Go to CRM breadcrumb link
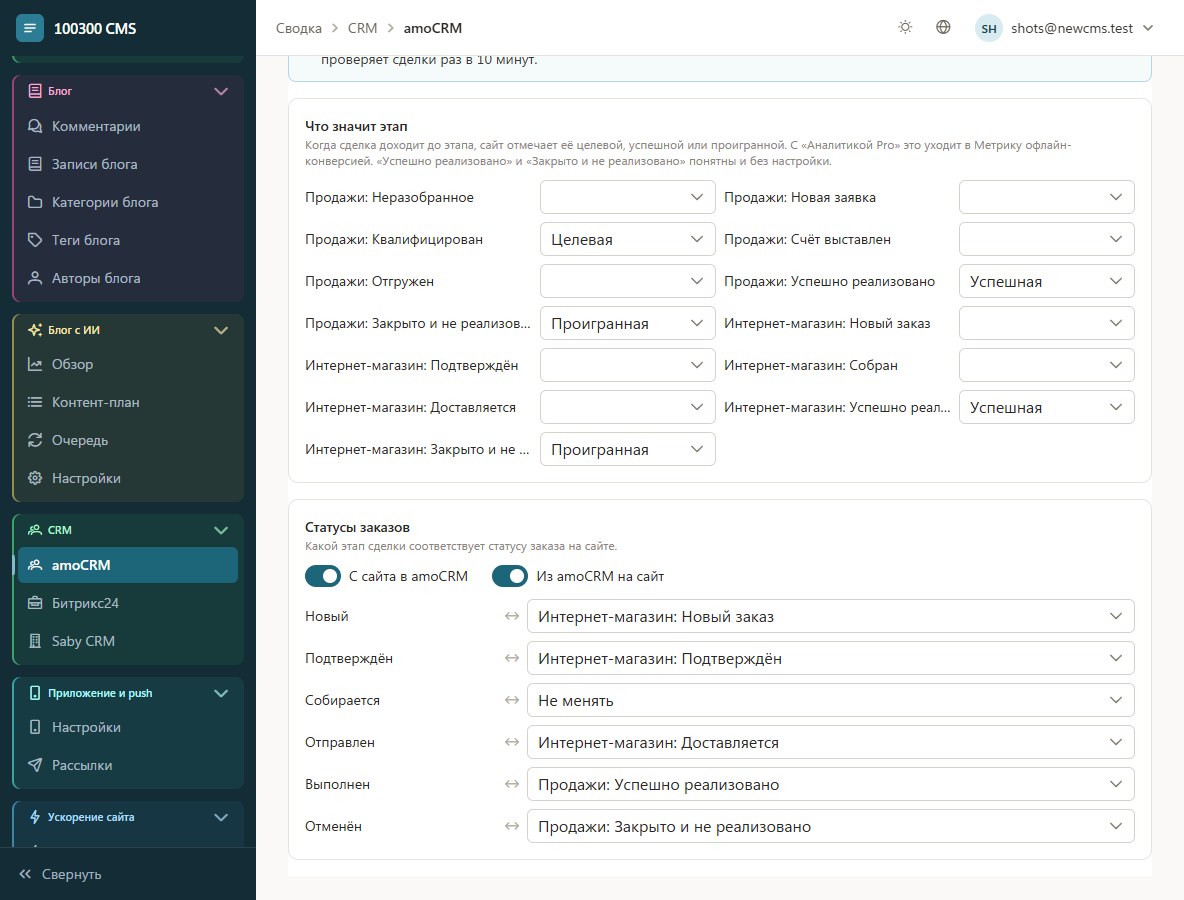The image size is (1184, 900). pyautogui.click(x=362, y=28)
